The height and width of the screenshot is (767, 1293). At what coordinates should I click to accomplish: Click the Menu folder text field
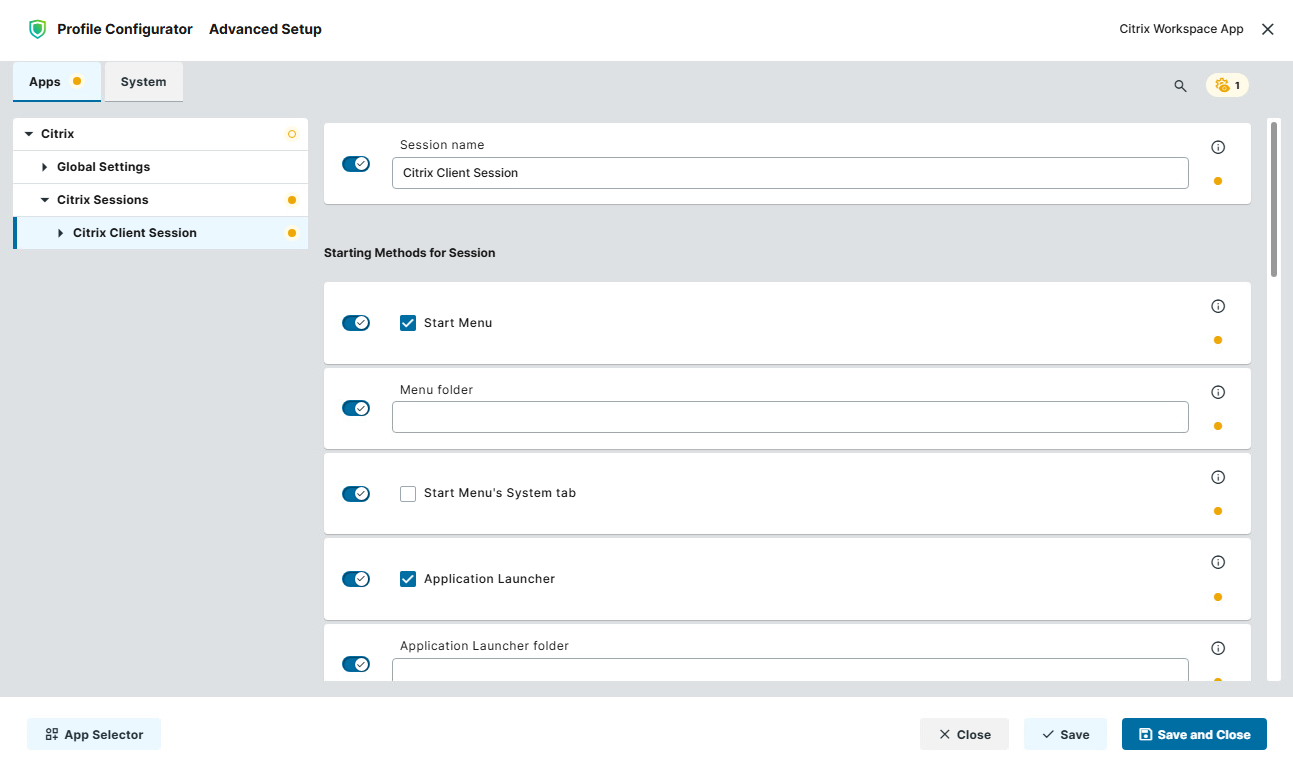pyautogui.click(x=790, y=417)
